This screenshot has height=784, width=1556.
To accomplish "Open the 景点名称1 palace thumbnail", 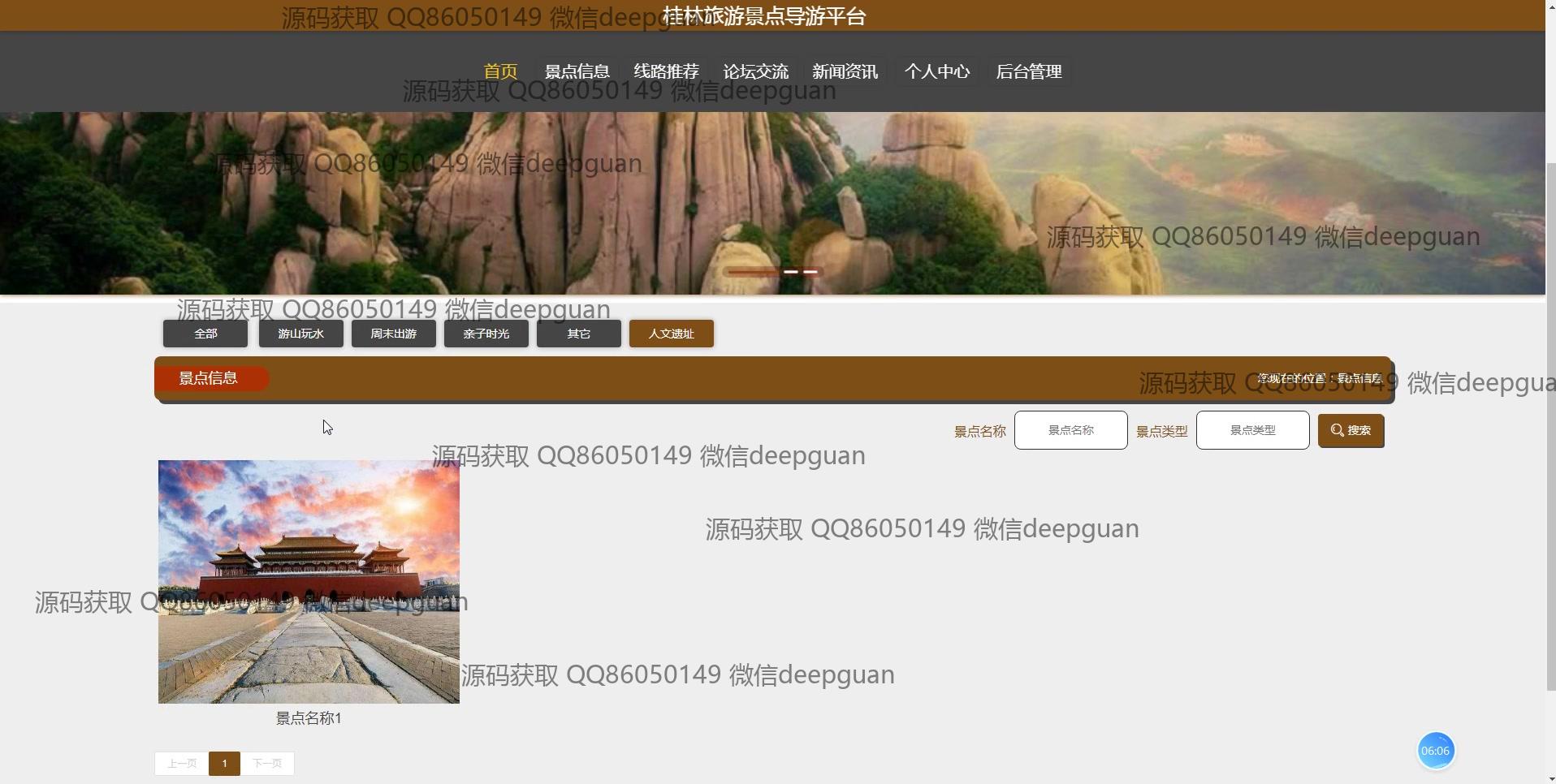I will pyautogui.click(x=309, y=581).
